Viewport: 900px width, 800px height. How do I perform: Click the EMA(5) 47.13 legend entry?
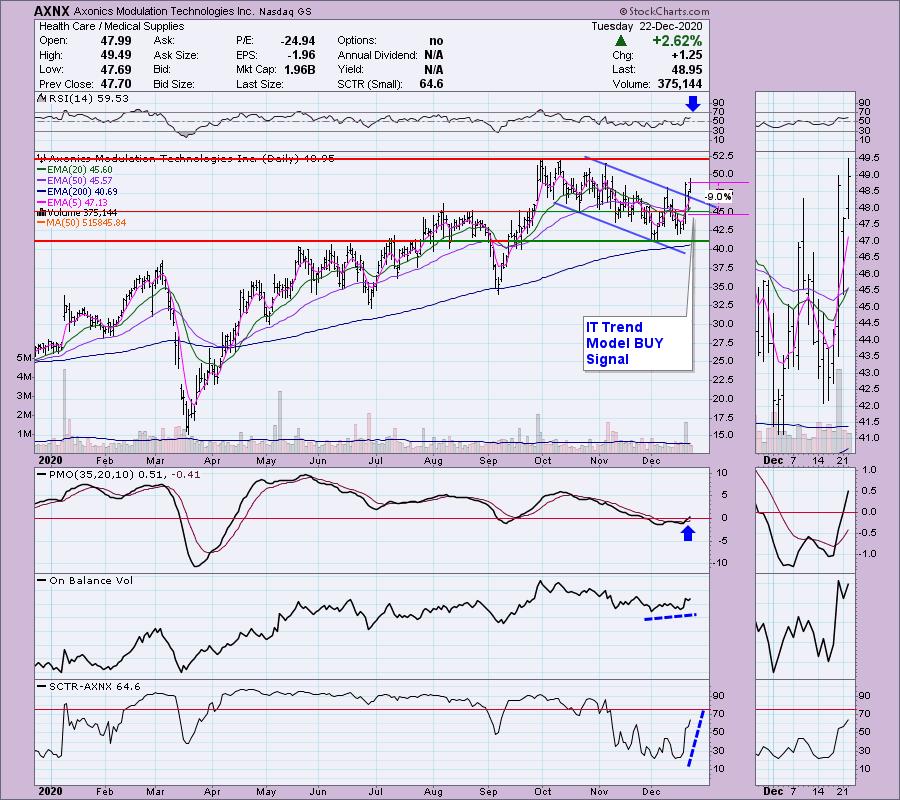point(72,203)
